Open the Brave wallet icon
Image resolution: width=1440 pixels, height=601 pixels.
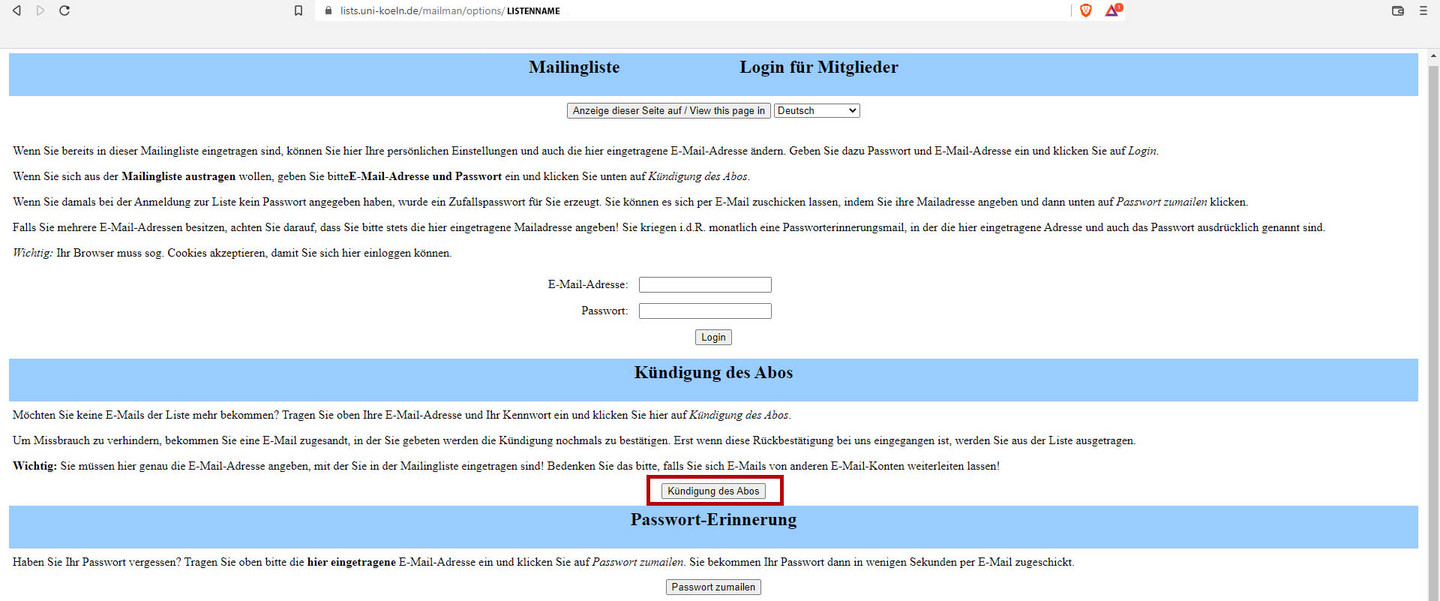click(1398, 10)
